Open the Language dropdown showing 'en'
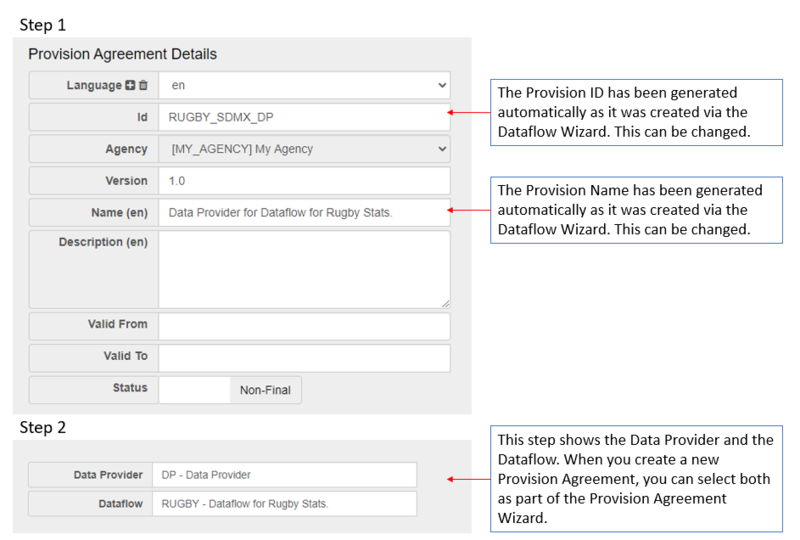 tap(304, 86)
